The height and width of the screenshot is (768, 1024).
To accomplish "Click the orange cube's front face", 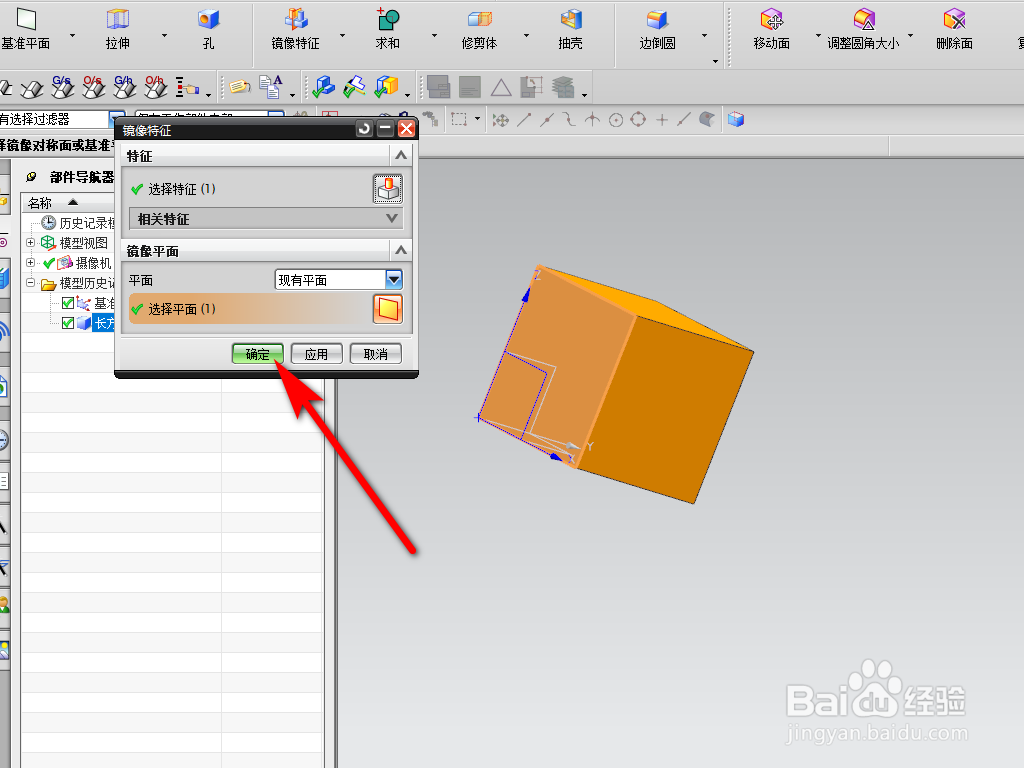I will pyautogui.click(x=558, y=366).
